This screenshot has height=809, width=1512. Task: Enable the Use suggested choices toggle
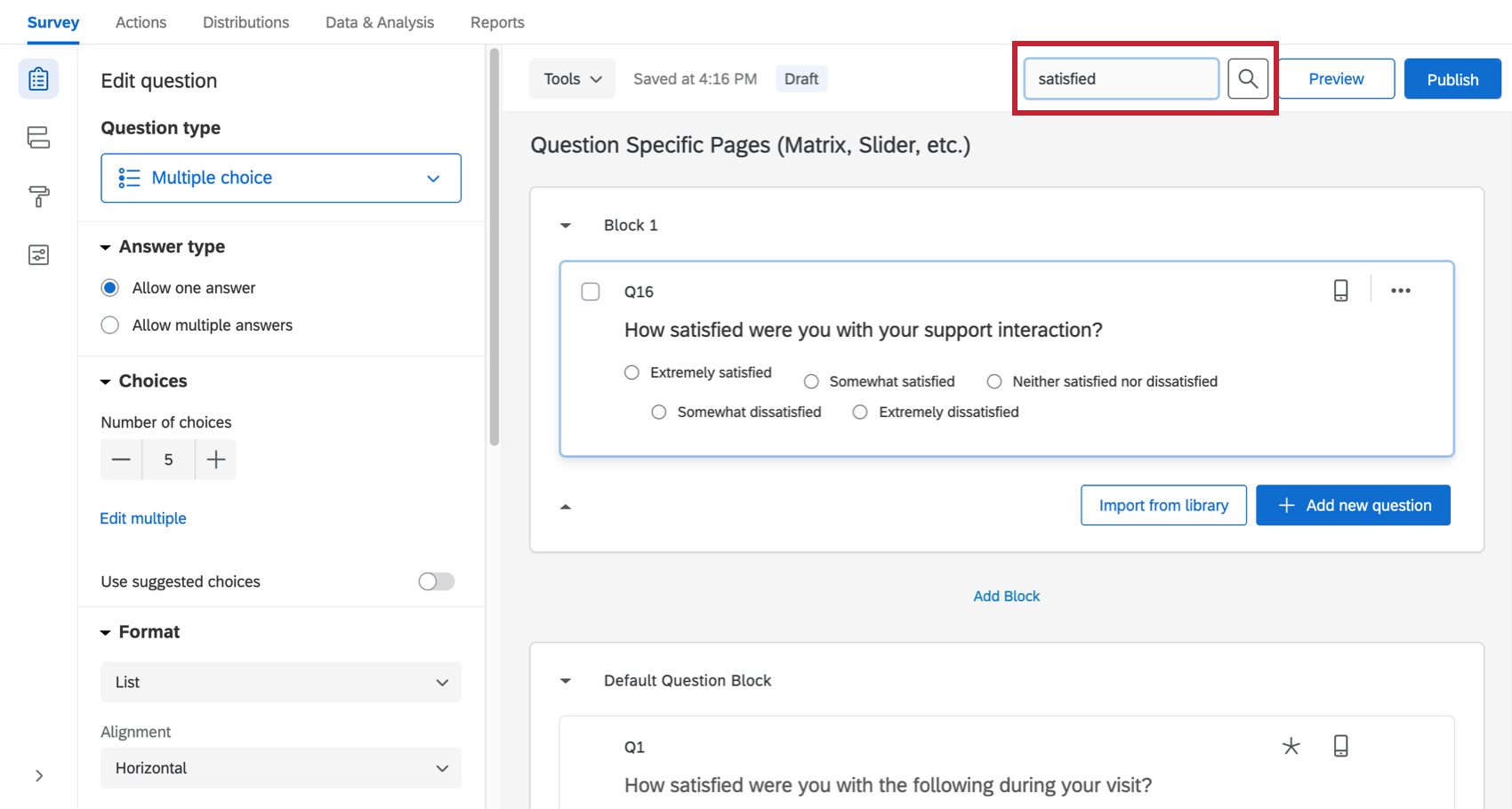436,581
